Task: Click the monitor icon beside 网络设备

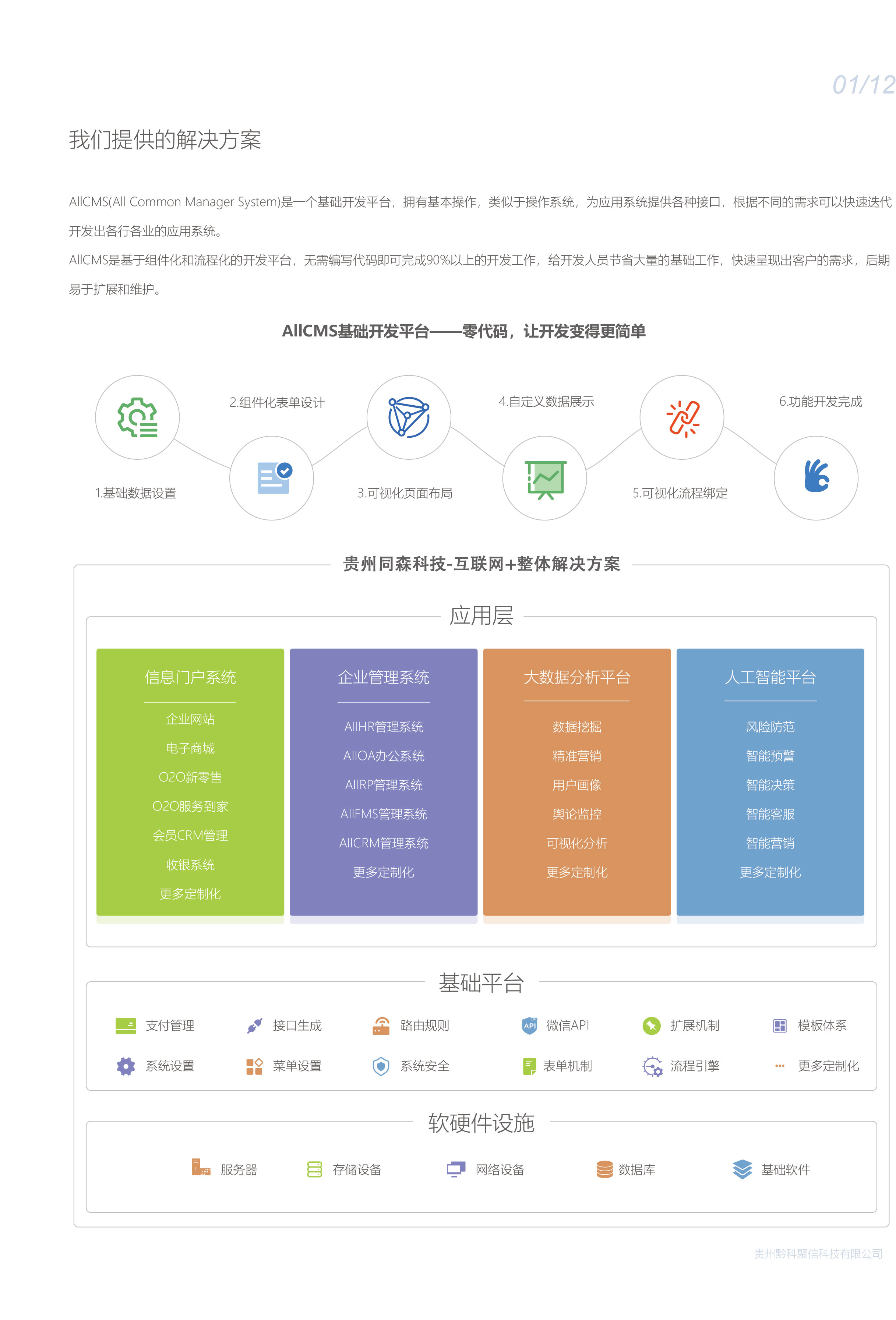Action: (456, 1169)
